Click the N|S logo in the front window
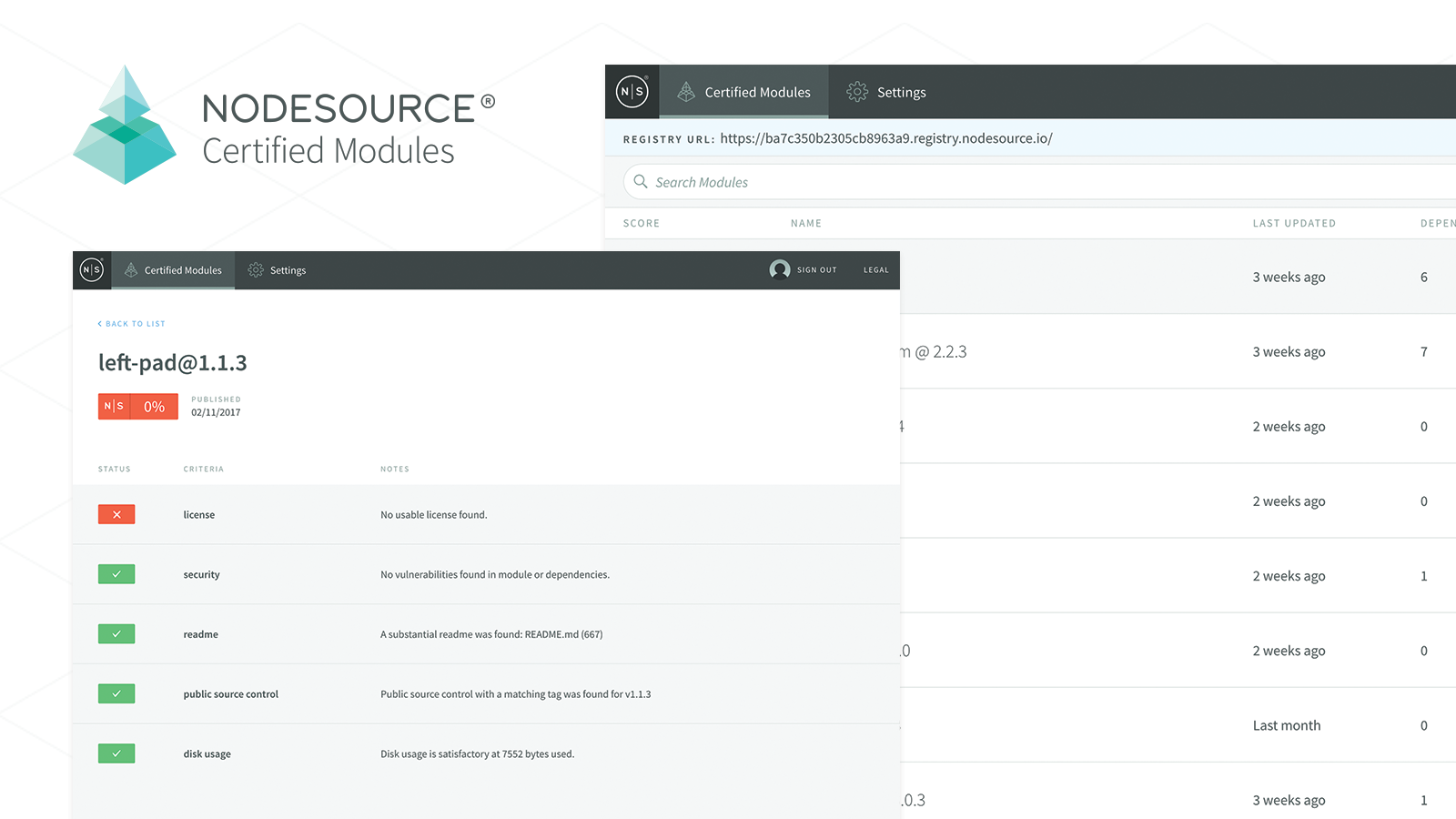This screenshot has height=819, width=1456. click(x=92, y=269)
